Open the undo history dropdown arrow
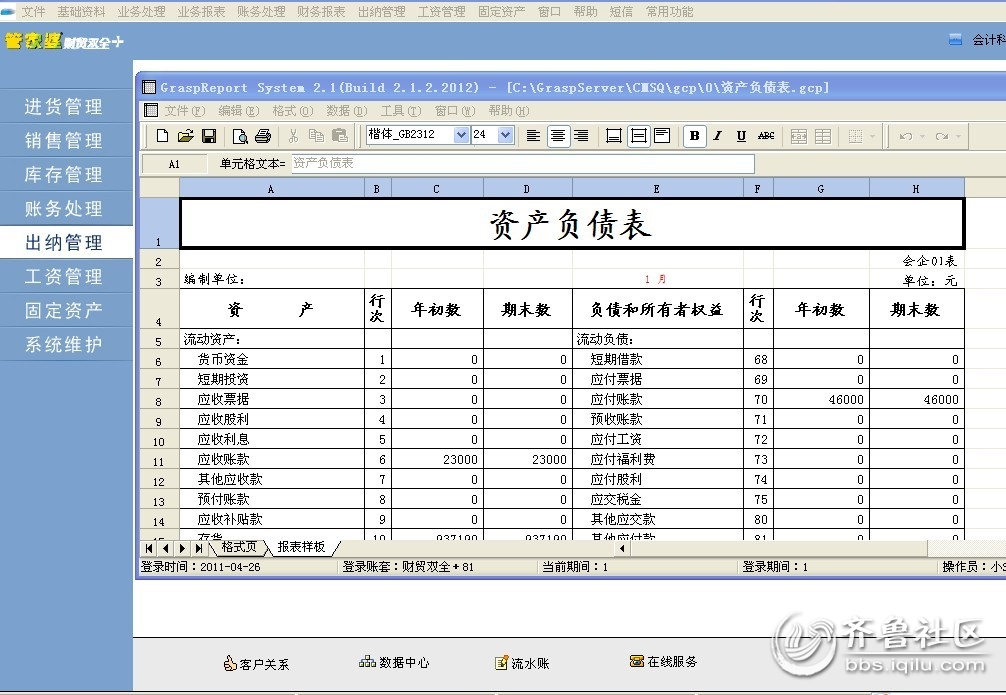The height and width of the screenshot is (695, 1006). 921,136
